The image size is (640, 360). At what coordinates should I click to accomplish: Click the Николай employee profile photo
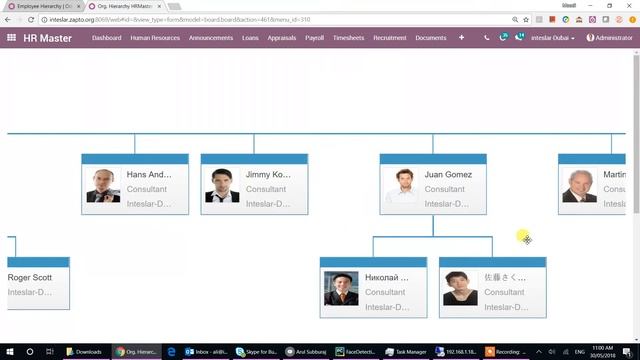(x=341, y=289)
